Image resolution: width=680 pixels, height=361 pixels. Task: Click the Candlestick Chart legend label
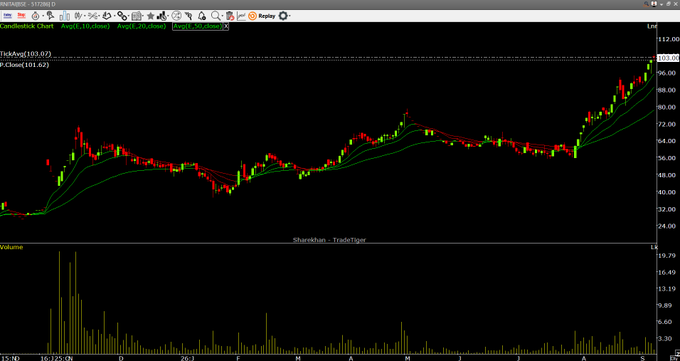pyautogui.click(x=27, y=26)
